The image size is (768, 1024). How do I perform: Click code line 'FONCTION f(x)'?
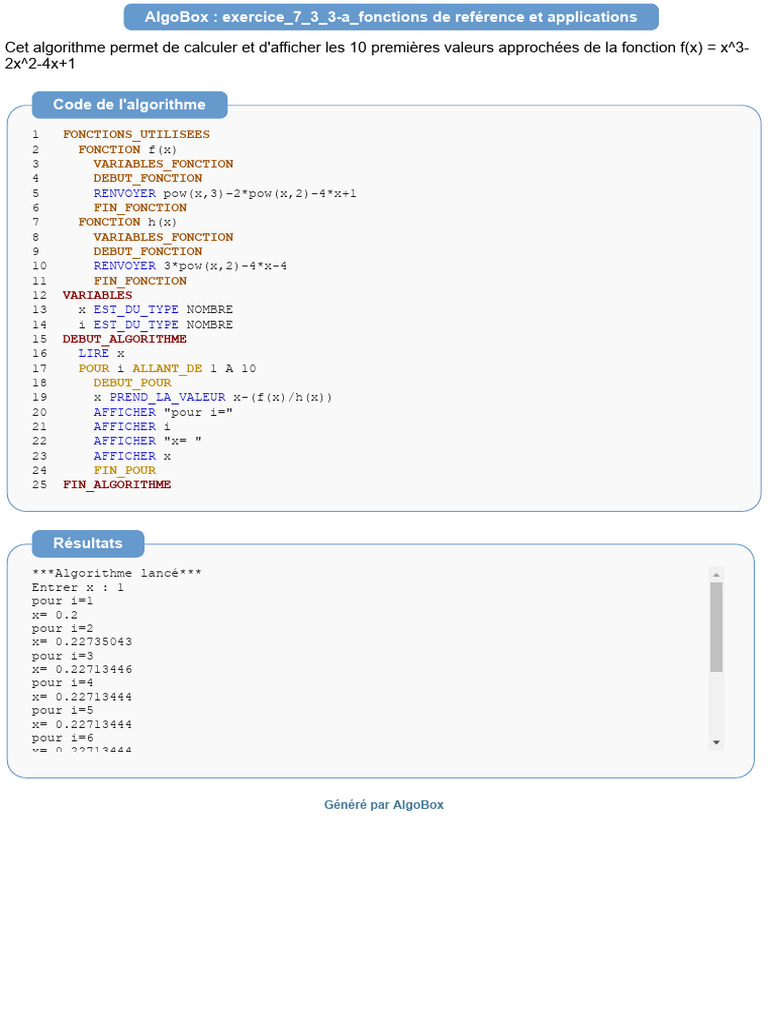click(x=127, y=150)
